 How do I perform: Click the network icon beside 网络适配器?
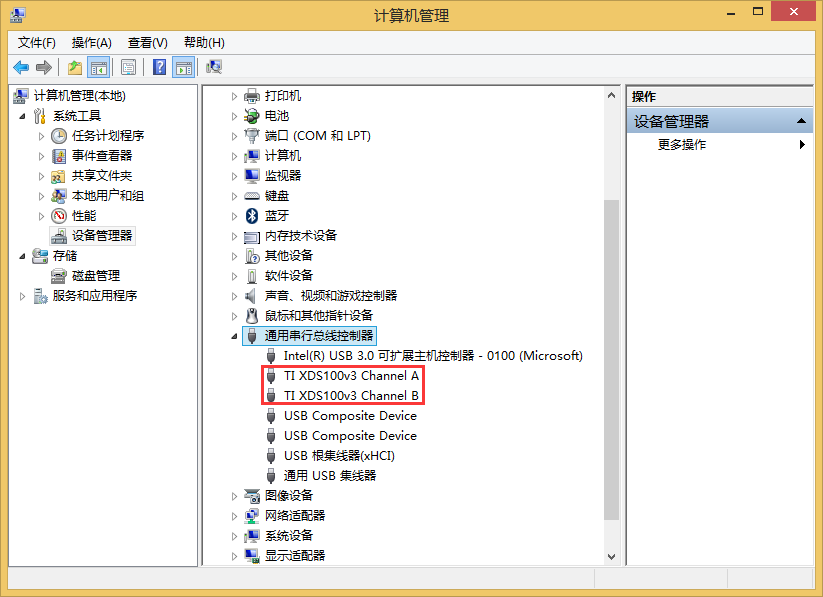pos(252,516)
